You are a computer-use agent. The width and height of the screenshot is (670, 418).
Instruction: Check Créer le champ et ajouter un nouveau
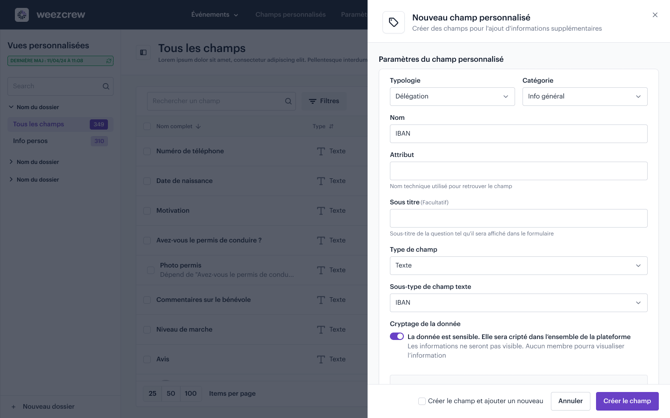click(422, 401)
